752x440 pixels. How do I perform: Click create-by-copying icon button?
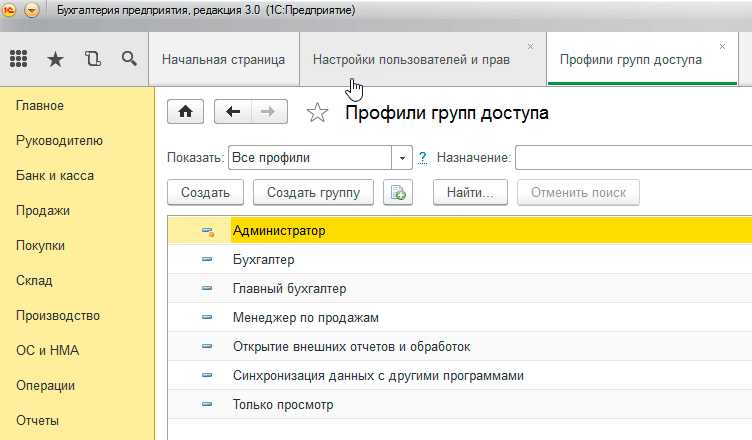[398, 192]
